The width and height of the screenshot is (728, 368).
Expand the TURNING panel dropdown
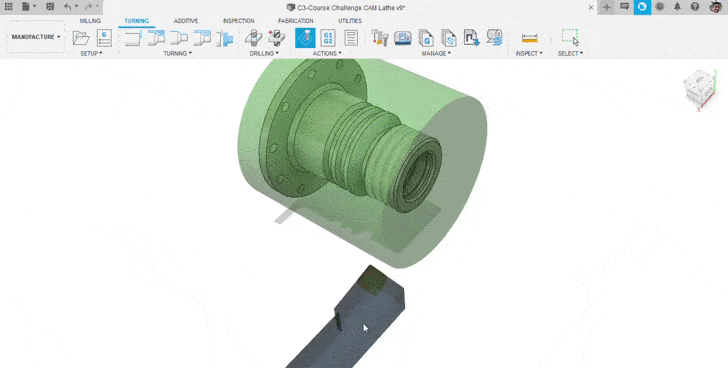coord(177,53)
